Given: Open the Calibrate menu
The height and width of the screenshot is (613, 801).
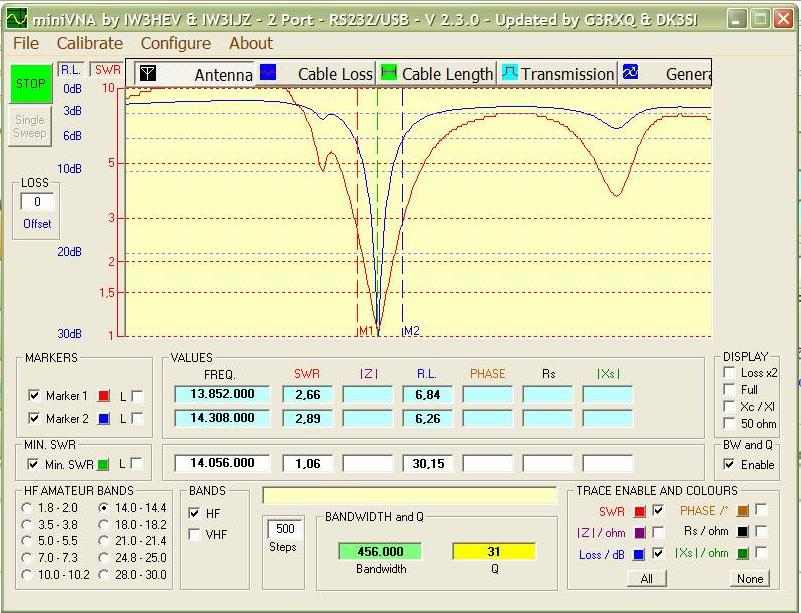Looking at the screenshot, I should coord(89,43).
